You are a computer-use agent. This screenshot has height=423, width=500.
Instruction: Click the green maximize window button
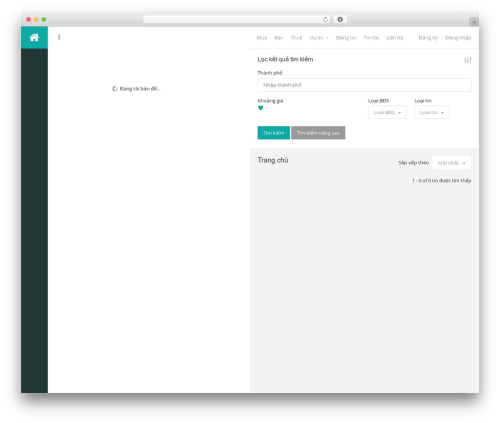44,19
